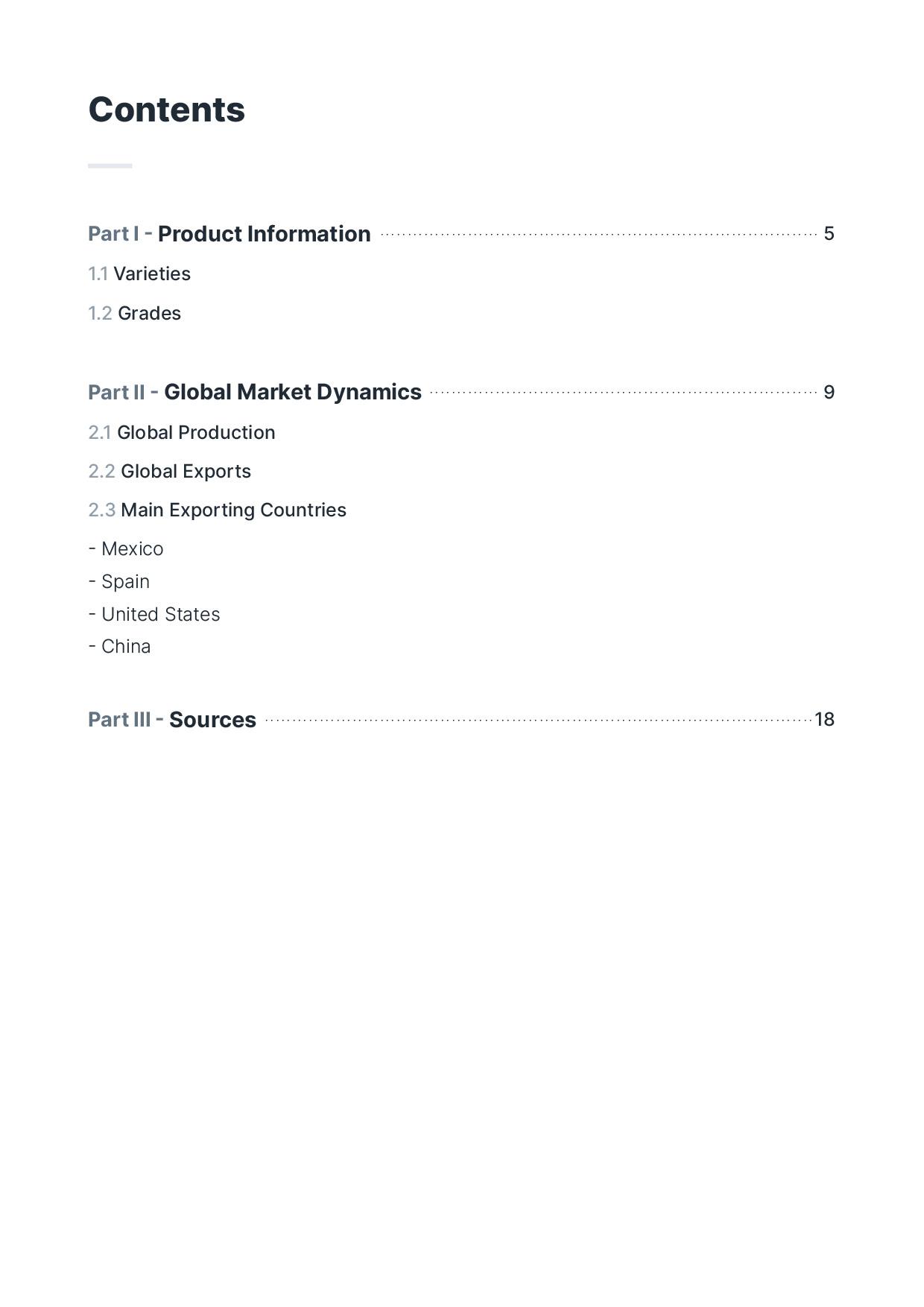Open the 1.2 Grades entry
The width and height of the screenshot is (924, 1307).
pos(134,314)
